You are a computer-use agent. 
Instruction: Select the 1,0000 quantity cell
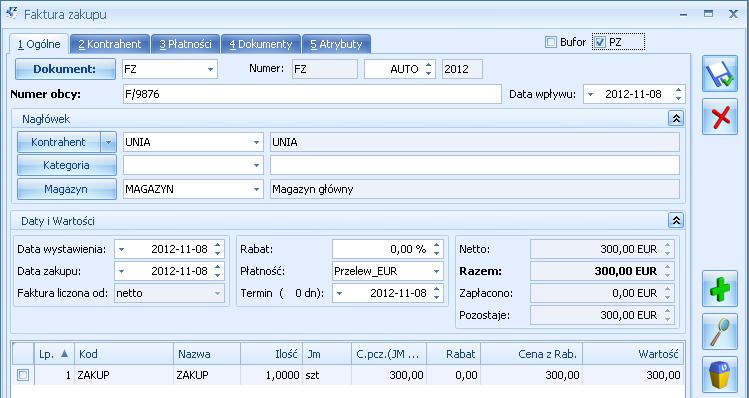[271, 376]
